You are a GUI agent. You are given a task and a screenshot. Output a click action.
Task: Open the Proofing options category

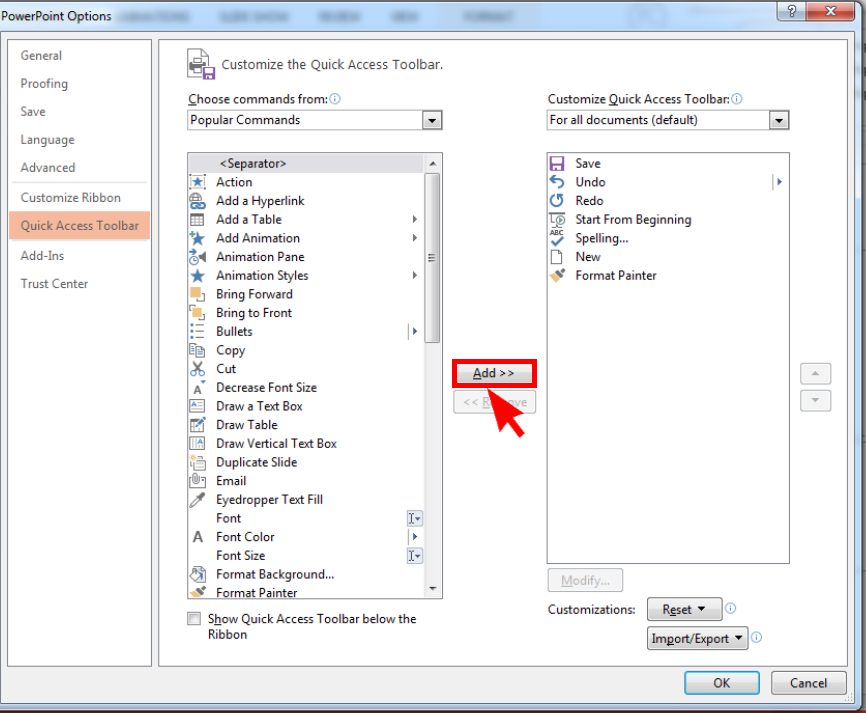point(44,84)
